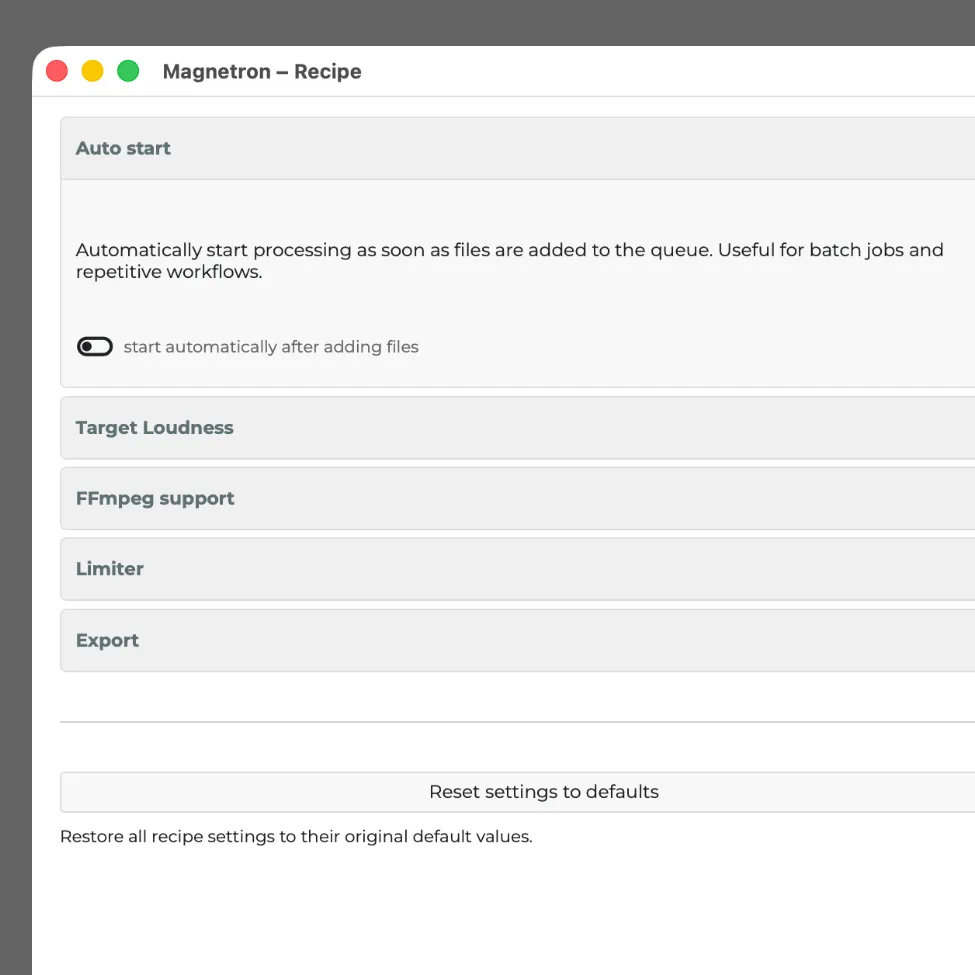Close the Magnetron window with red button
This screenshot has height=975, width=975.
tap(57, 71)
